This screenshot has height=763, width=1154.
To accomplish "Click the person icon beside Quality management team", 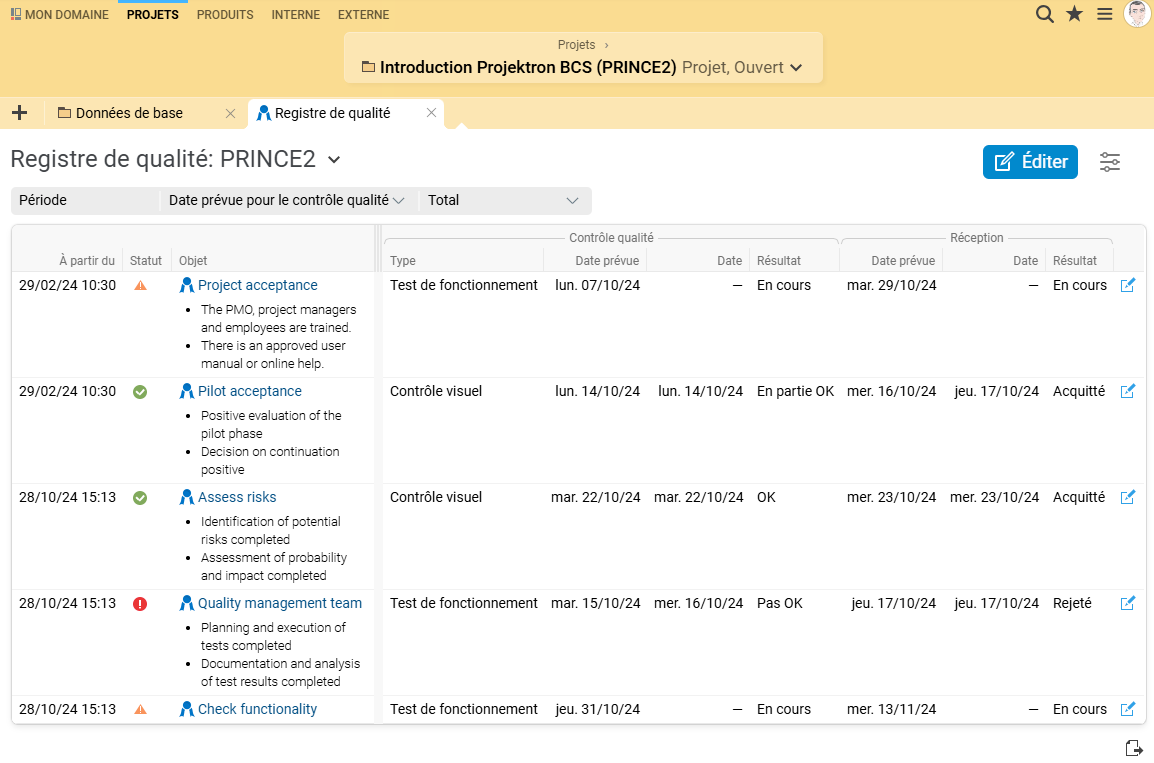I will 187,603.
